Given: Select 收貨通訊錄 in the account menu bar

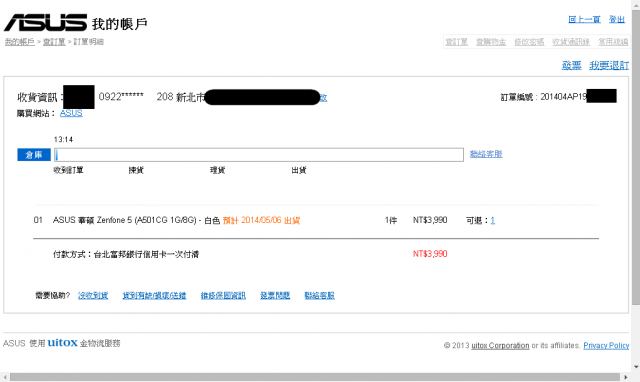Looking at the screenshot, I should click(x=571, y=42).
